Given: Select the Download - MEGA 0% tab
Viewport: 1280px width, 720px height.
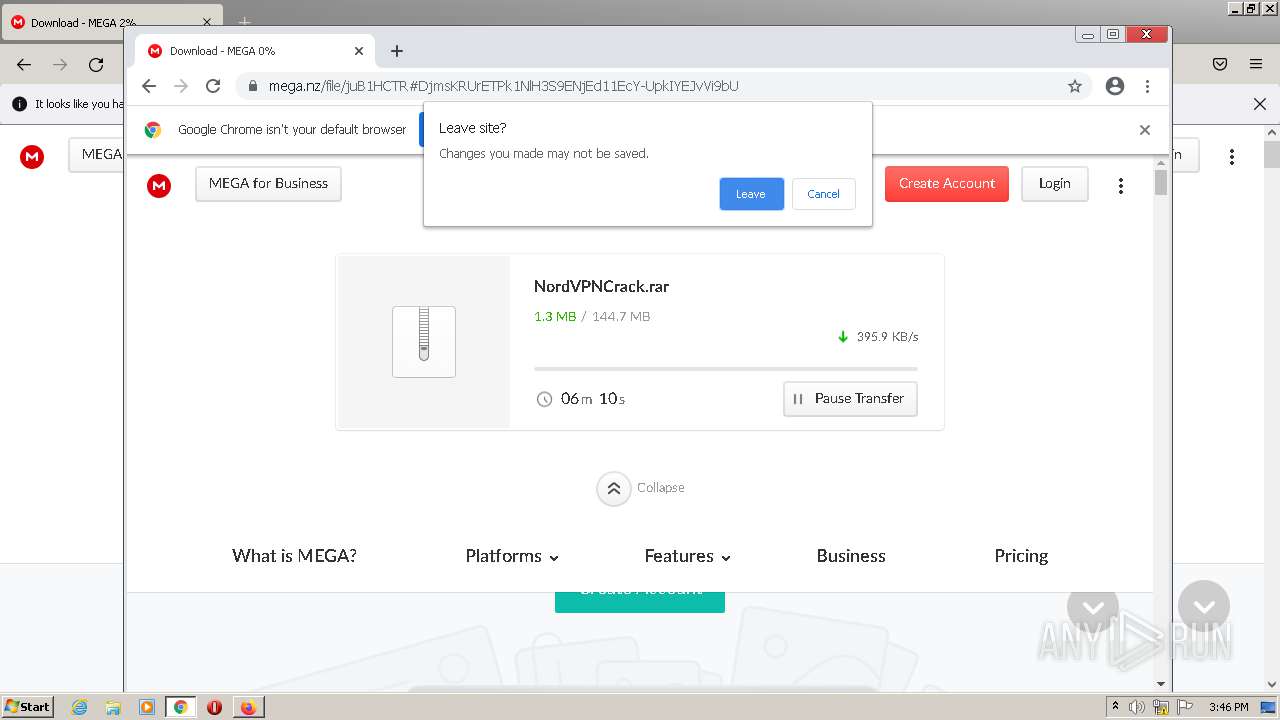Looking at the screenshot, I should click(x=255, y=51).
